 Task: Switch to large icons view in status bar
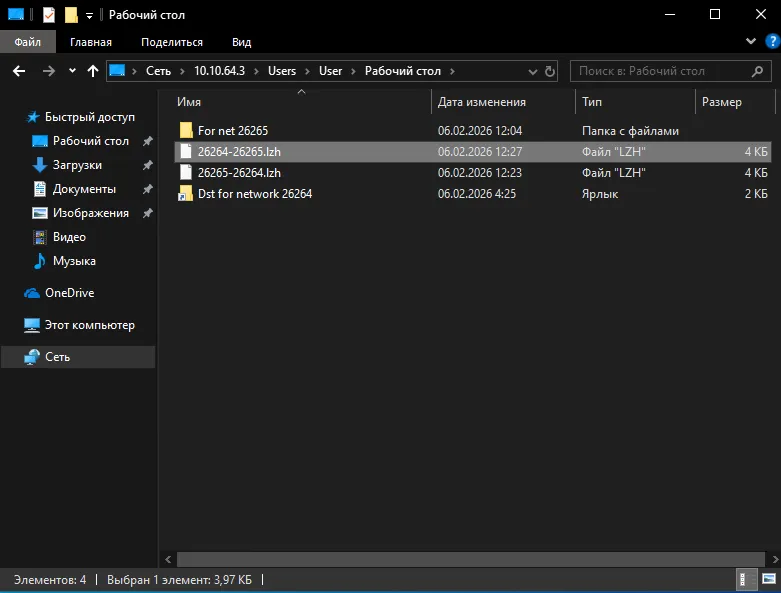click(x=769, y=579)
